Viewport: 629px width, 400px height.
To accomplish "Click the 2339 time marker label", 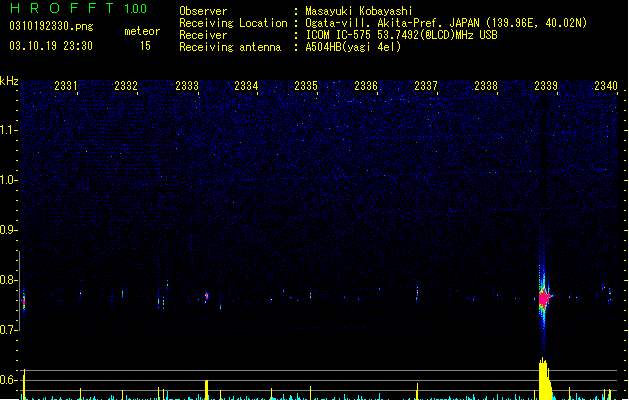I will click(x=546, y=86).
